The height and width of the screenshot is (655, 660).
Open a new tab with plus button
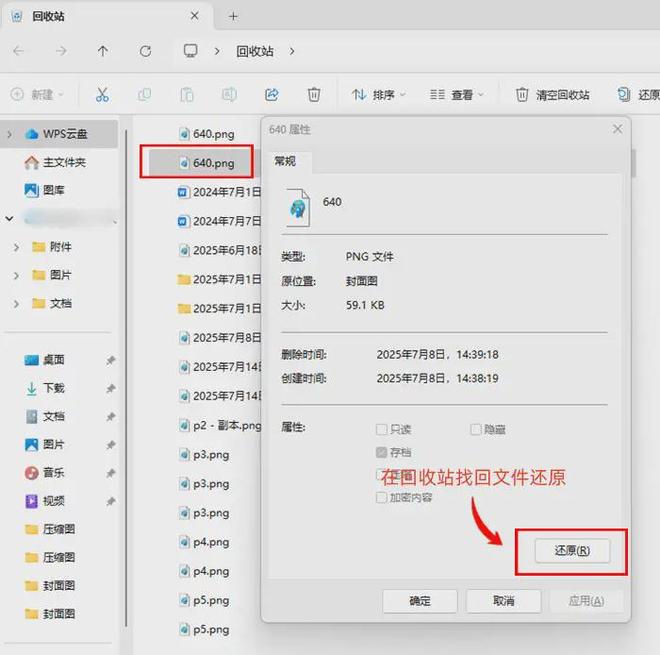[233, 16]
